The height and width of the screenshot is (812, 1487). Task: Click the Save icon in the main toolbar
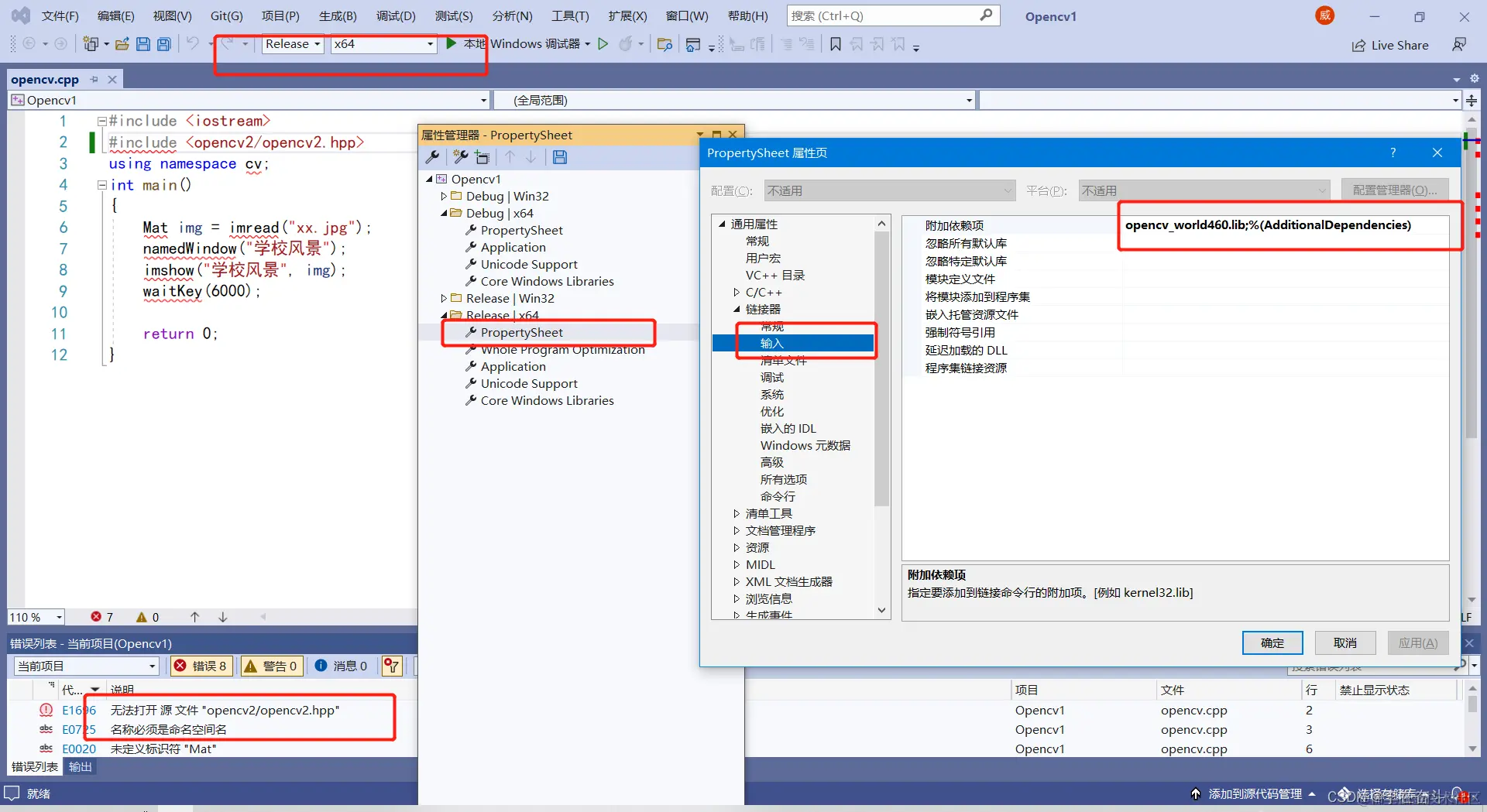pos(143,44)
